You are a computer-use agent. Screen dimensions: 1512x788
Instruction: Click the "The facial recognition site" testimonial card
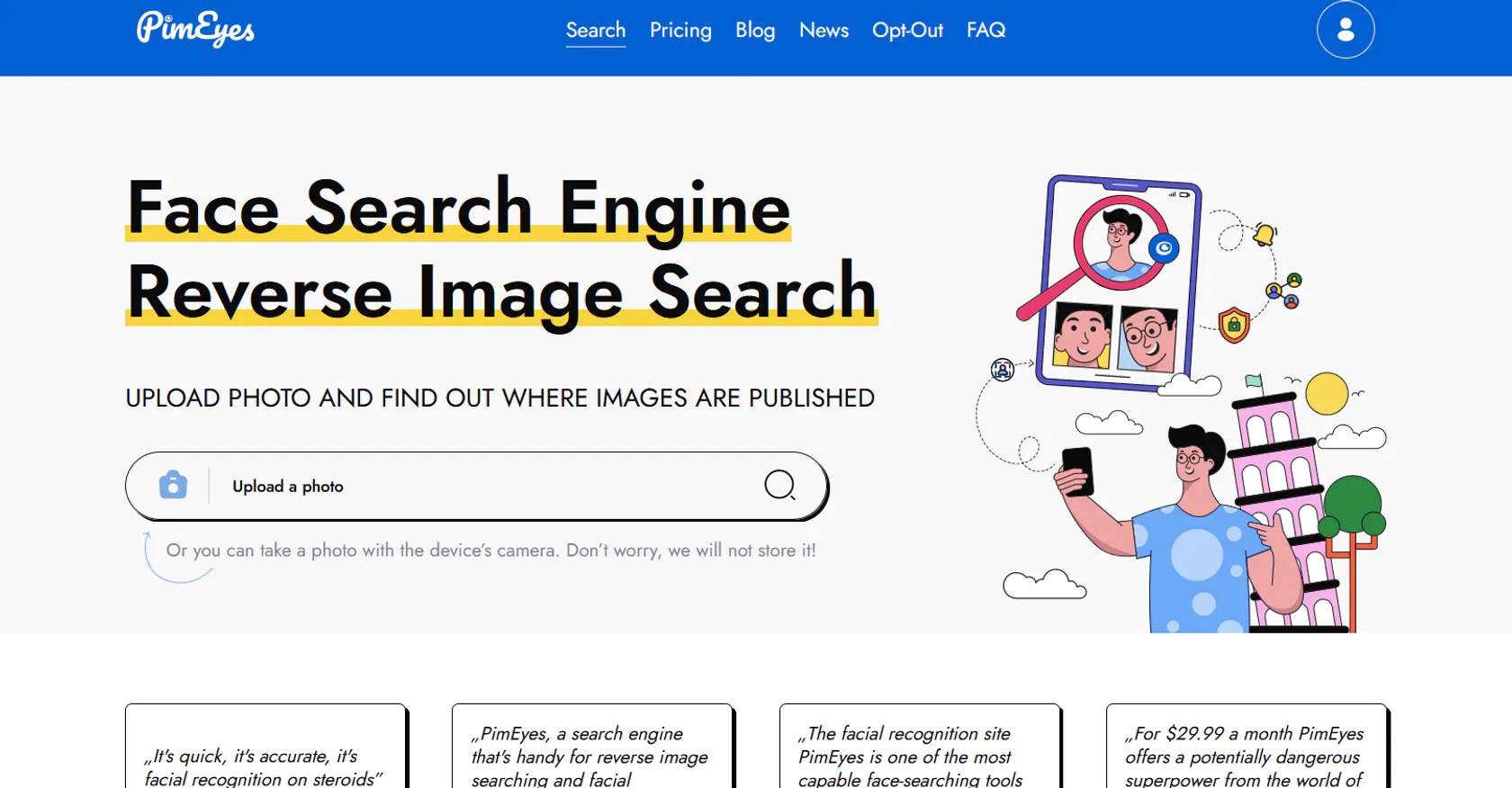920,746
